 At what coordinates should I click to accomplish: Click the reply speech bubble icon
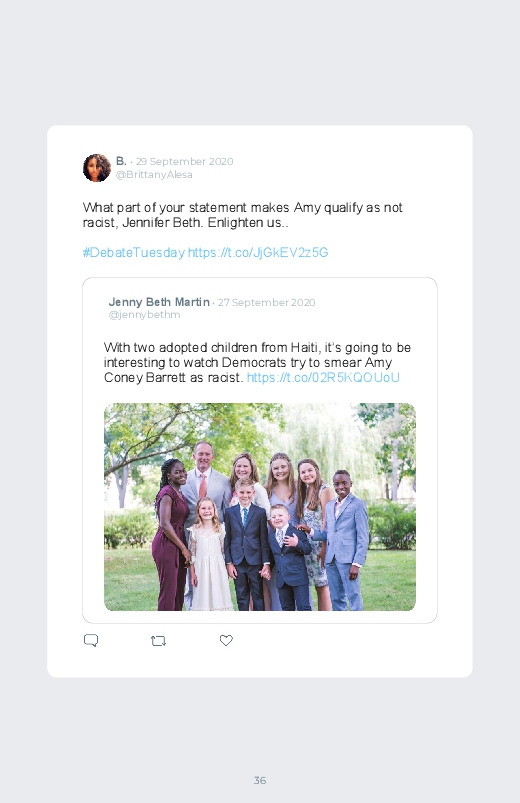pyautogui.click(x=91, y=640)
